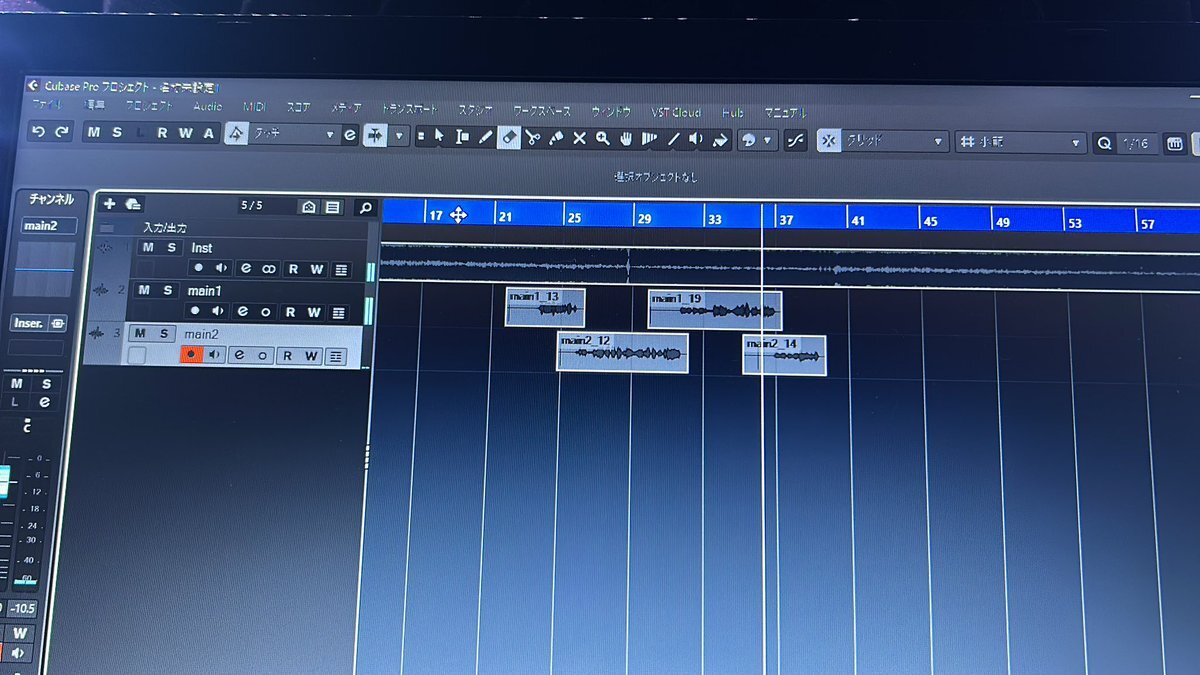Select the Zoom magnifier tool

tap(603, 139)
